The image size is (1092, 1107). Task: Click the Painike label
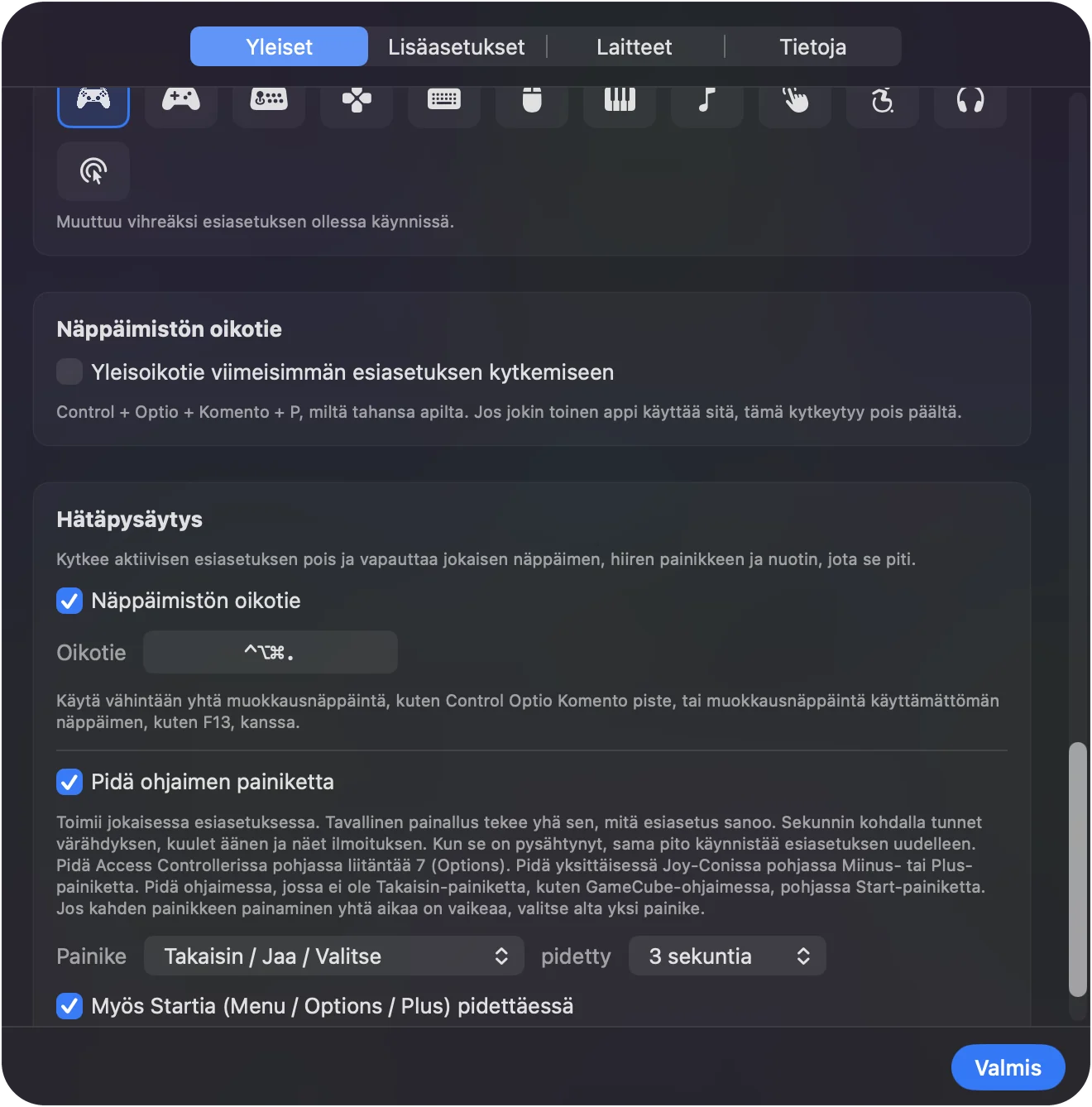tap(91, 956)
